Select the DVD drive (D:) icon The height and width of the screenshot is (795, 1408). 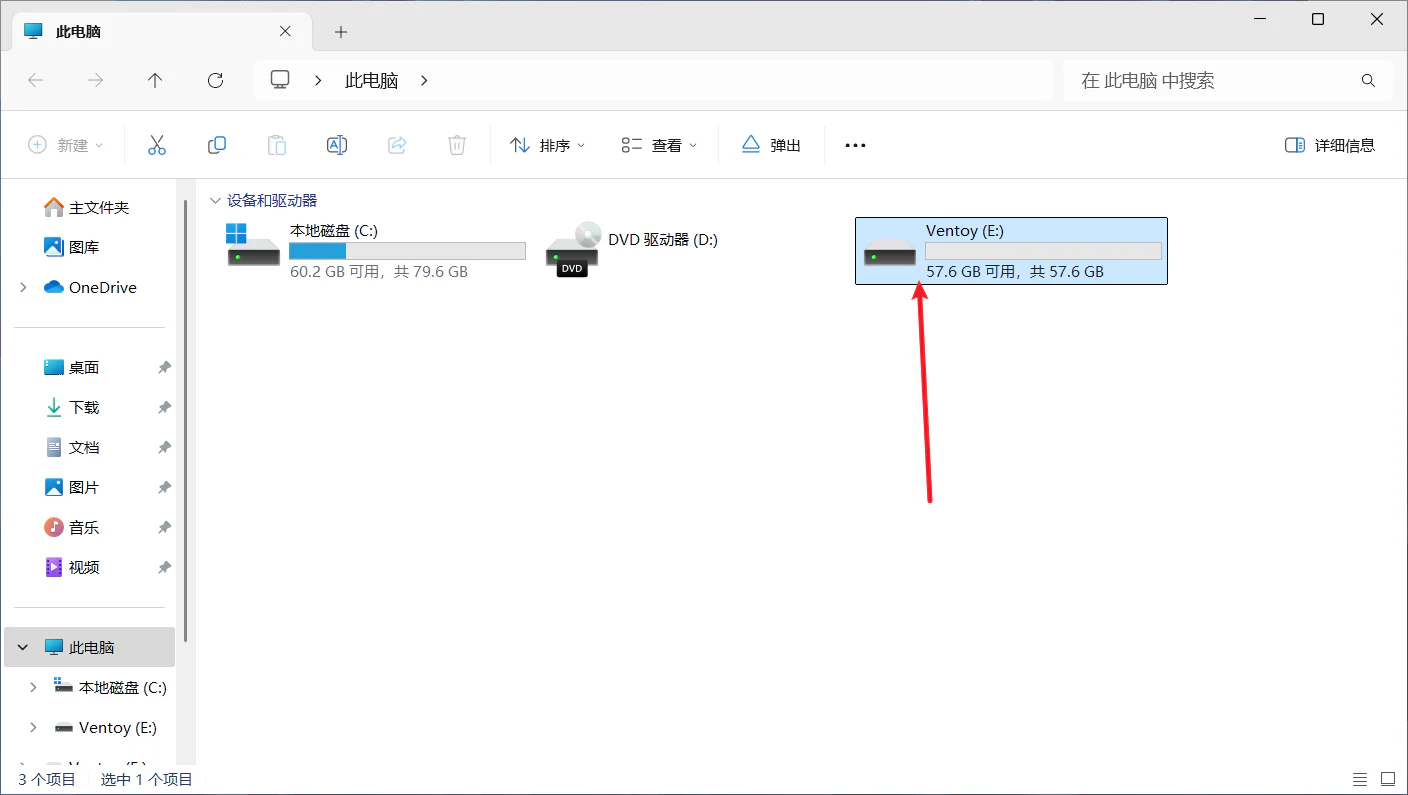pos(573,249)
